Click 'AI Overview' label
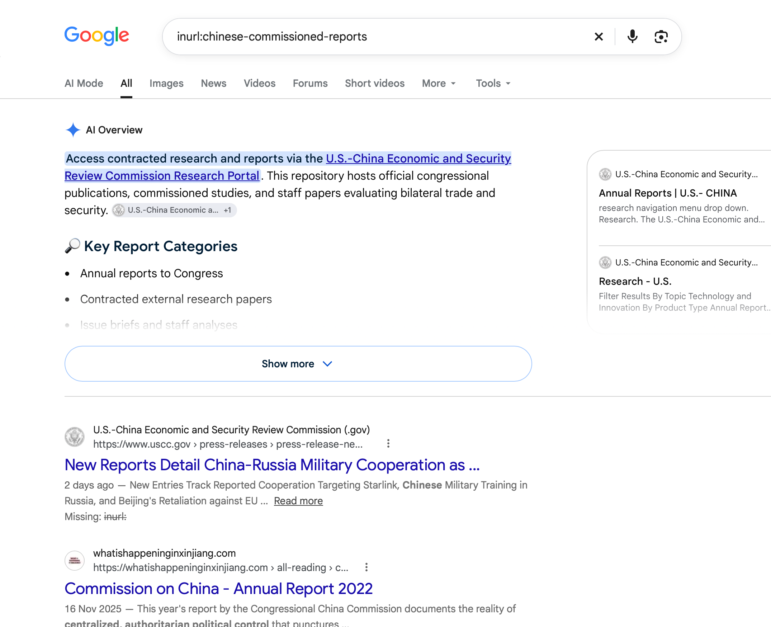 (114, 130)
